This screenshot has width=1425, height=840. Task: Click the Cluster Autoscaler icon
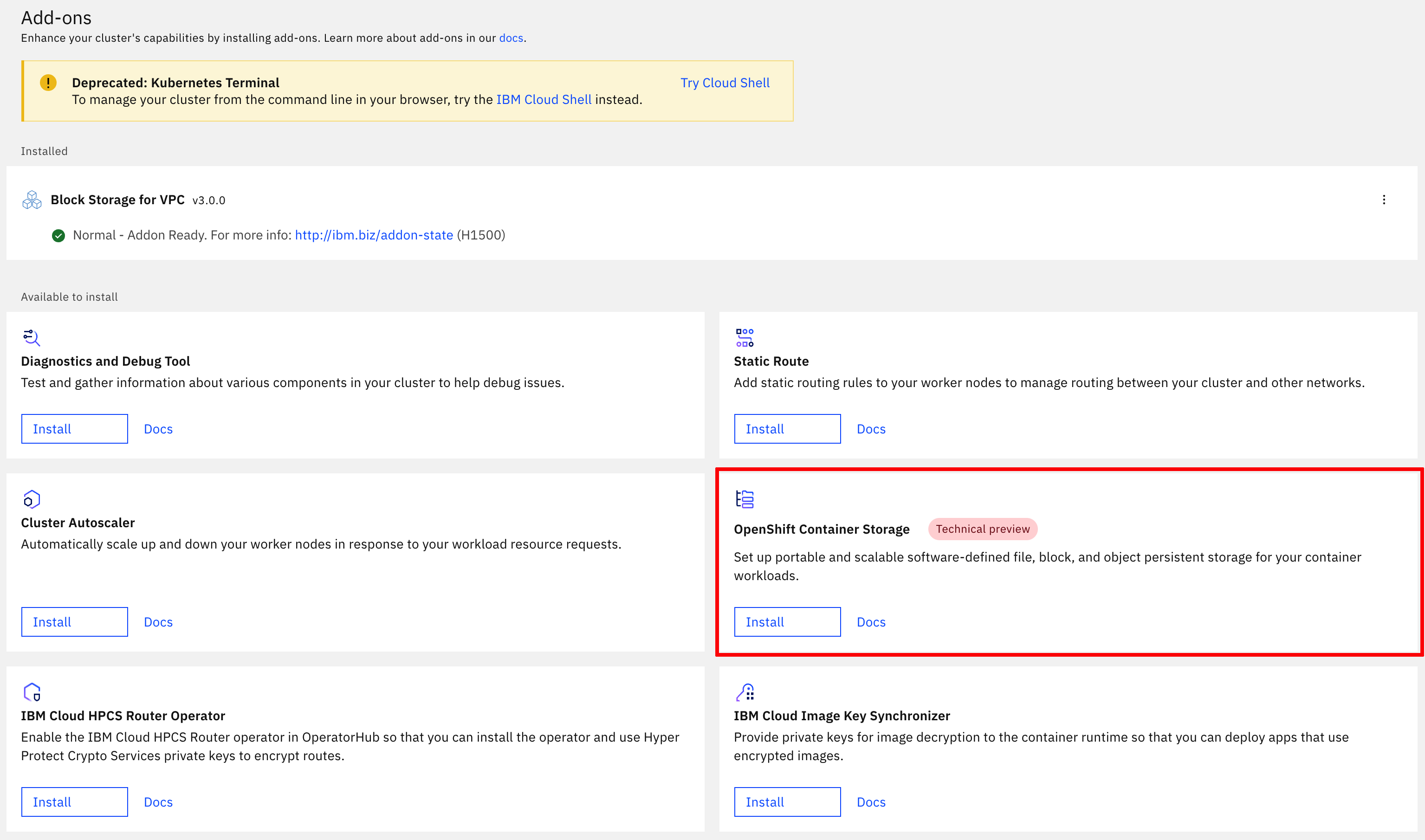[x=32, y=499]
